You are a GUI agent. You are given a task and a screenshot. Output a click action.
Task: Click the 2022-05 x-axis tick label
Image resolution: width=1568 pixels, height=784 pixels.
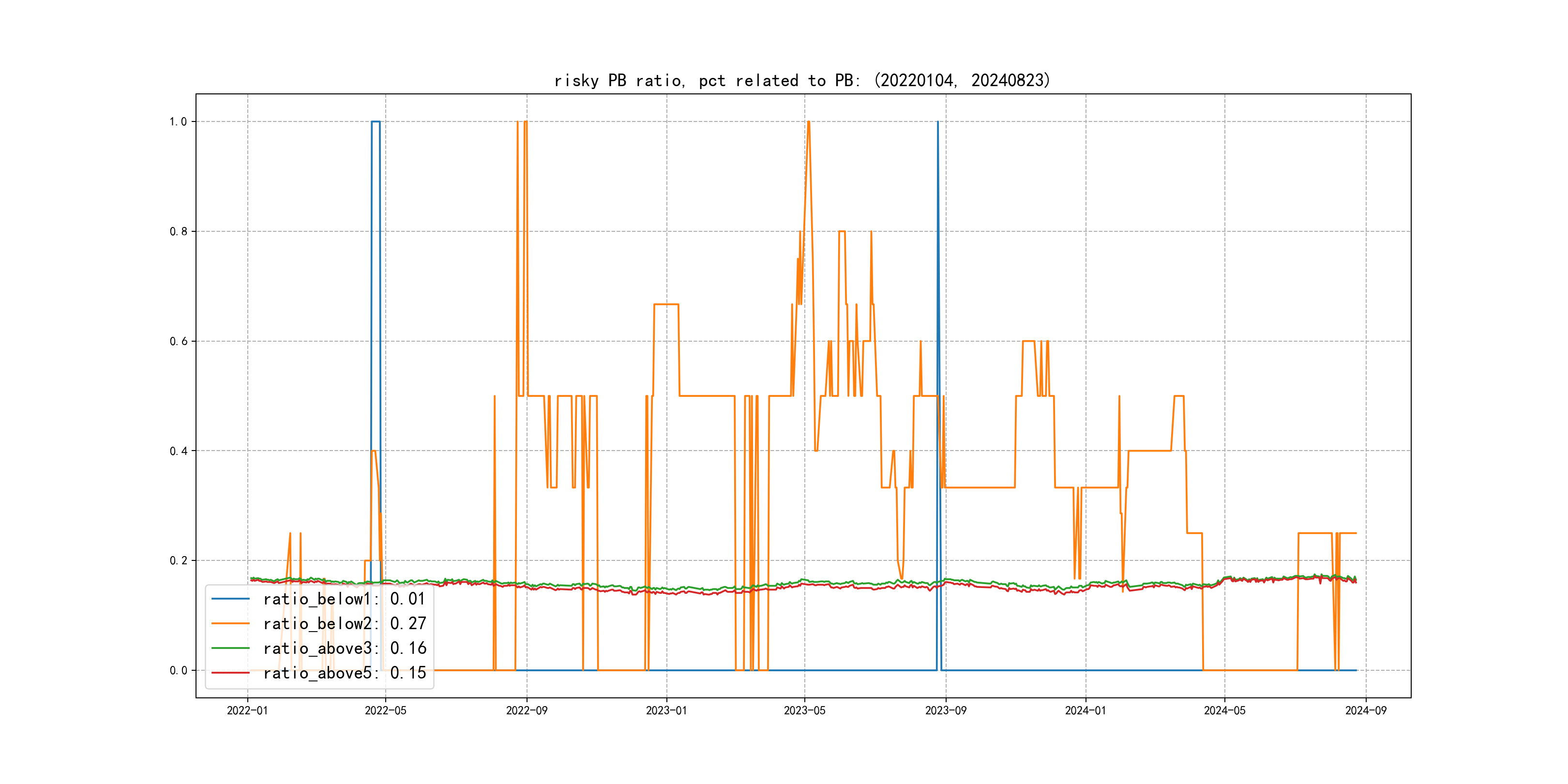[385, 710]
